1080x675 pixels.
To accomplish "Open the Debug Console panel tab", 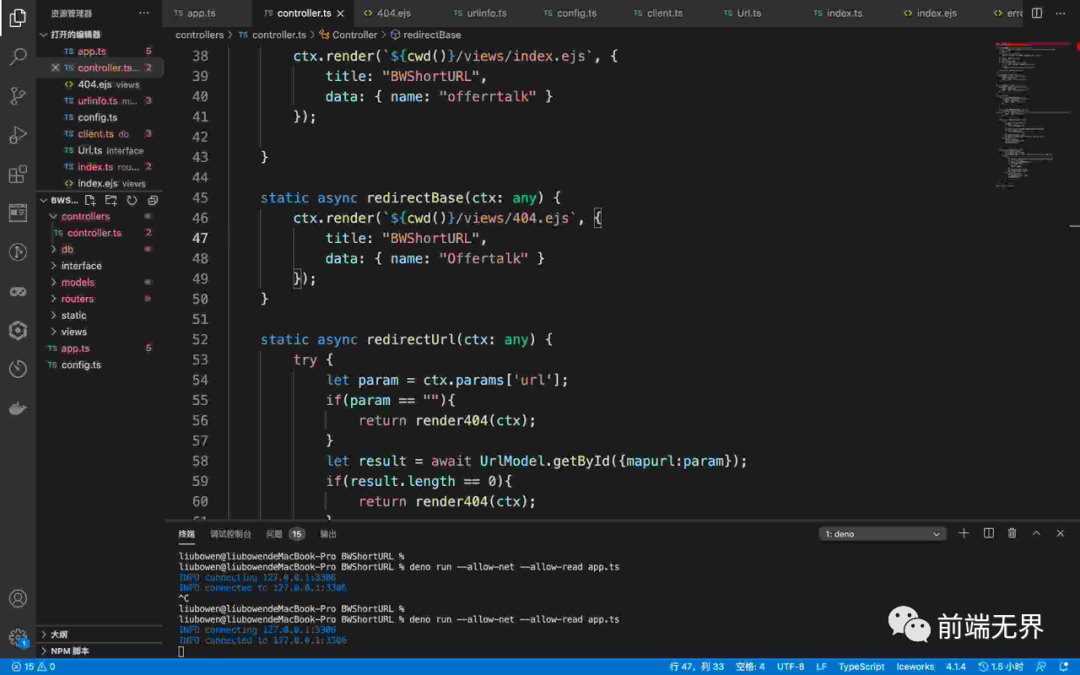I will tap(231, 534).
